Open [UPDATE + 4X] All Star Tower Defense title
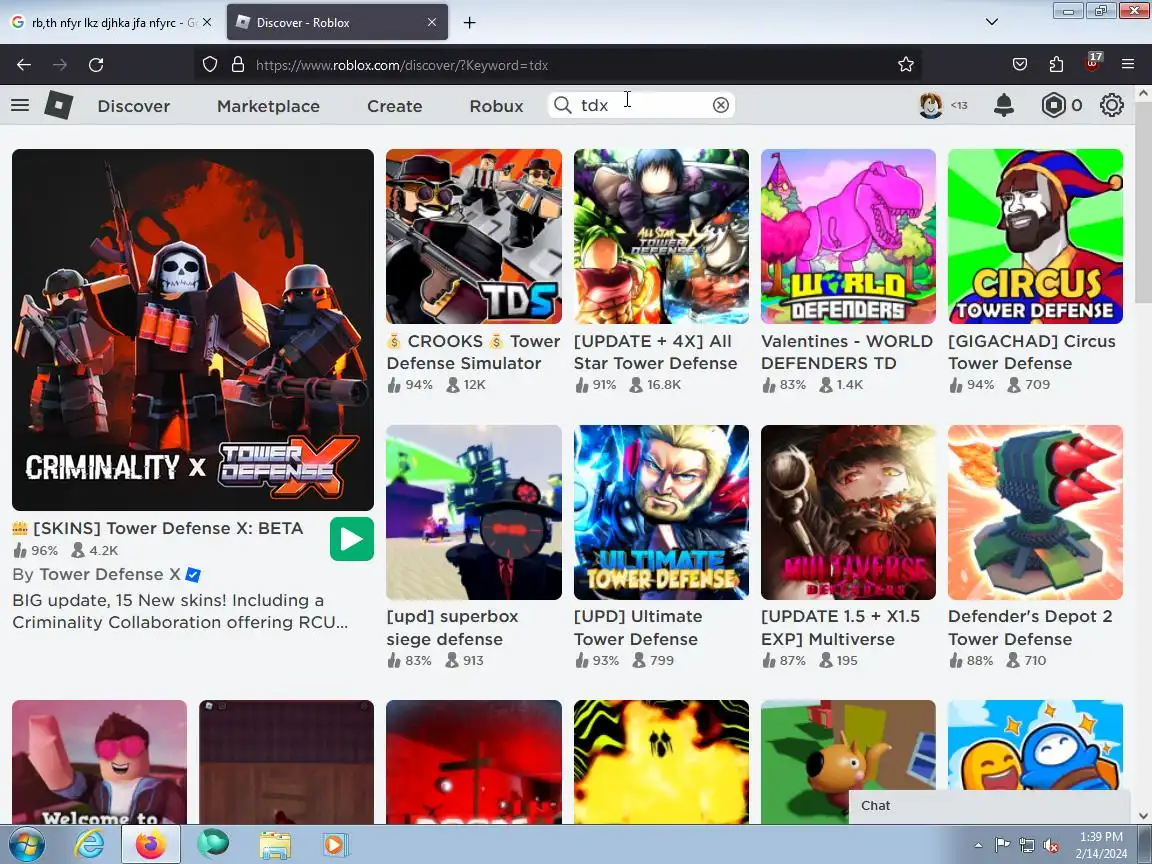Screen dimensions: 1152x864 click(x=655, y=352)
